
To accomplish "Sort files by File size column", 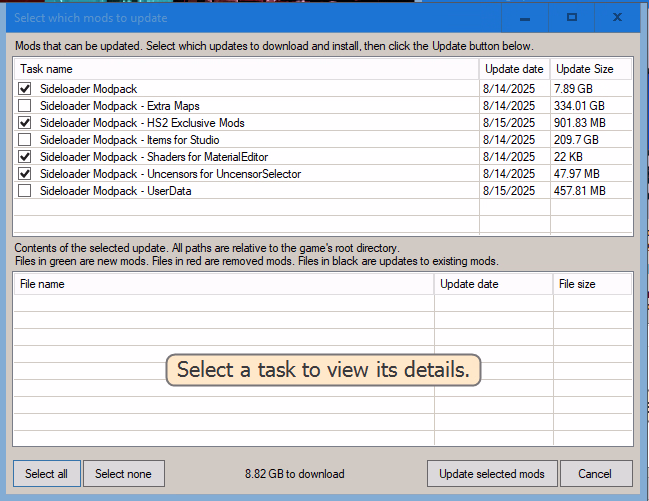I will [x=592, y=284].
